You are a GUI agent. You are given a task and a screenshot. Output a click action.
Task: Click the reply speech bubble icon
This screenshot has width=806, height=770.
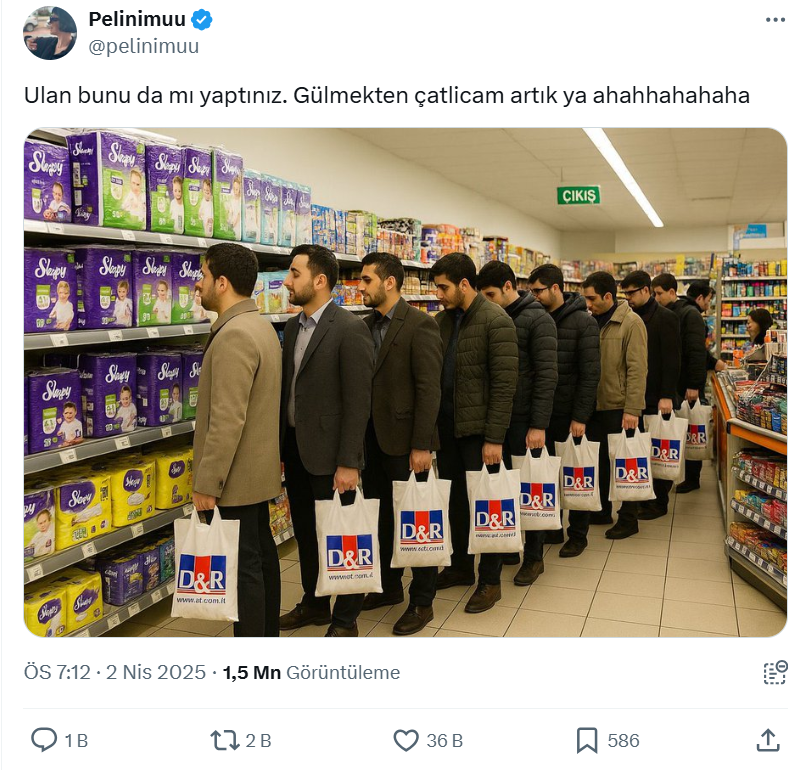[44, 740]
